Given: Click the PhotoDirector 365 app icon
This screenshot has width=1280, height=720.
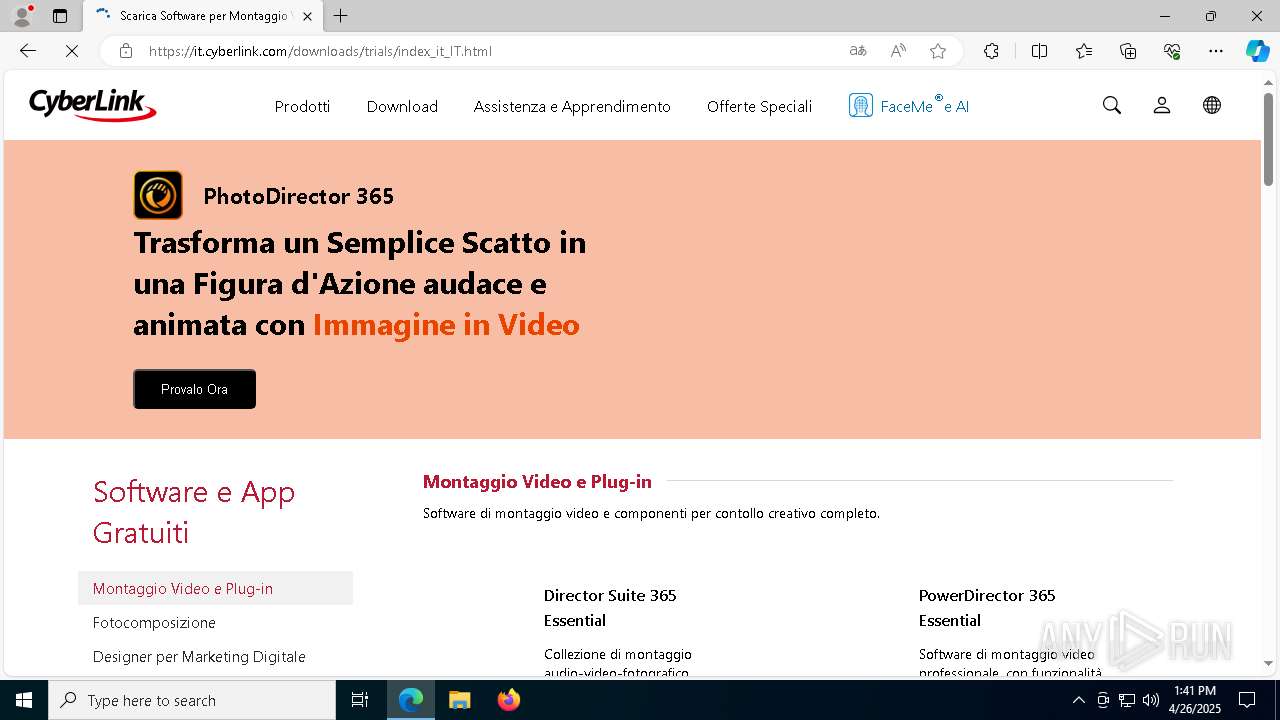Looking at the screenshot, I should tap(158, 195).
